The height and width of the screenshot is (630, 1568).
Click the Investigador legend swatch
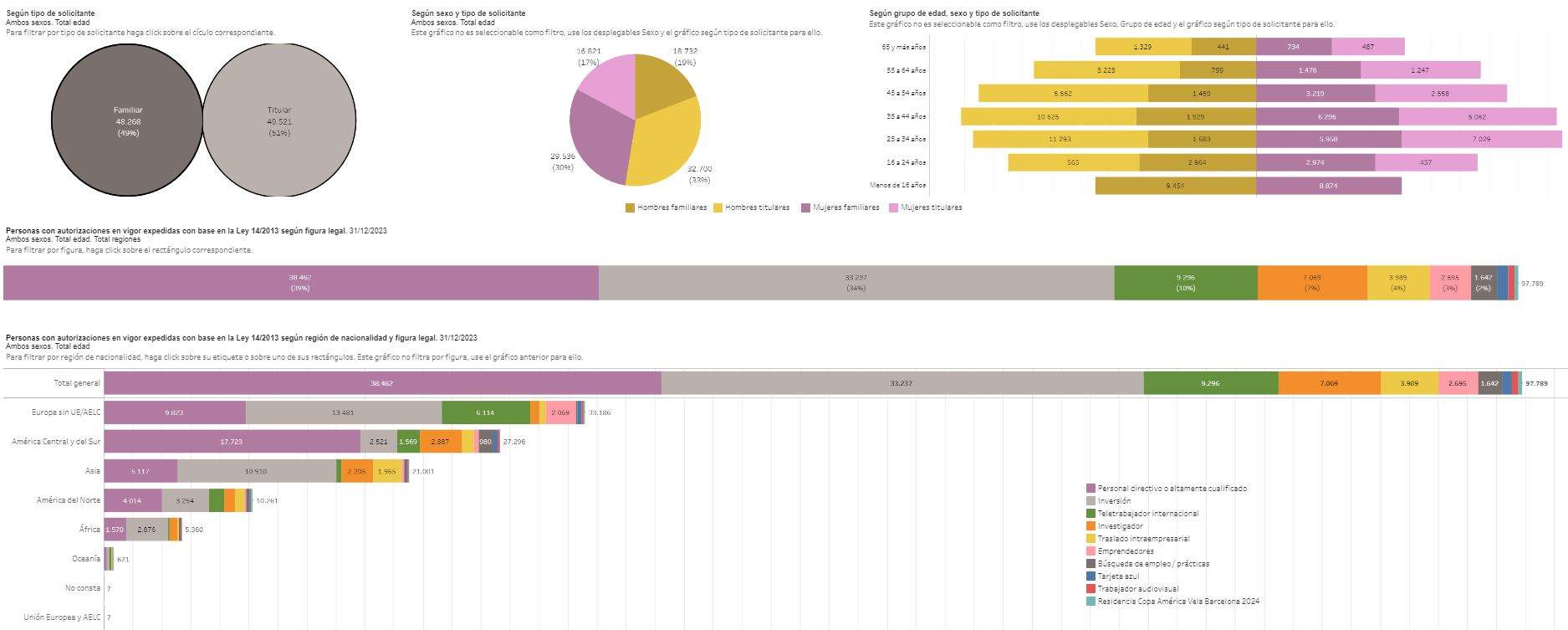click(x=1090, y=526)
